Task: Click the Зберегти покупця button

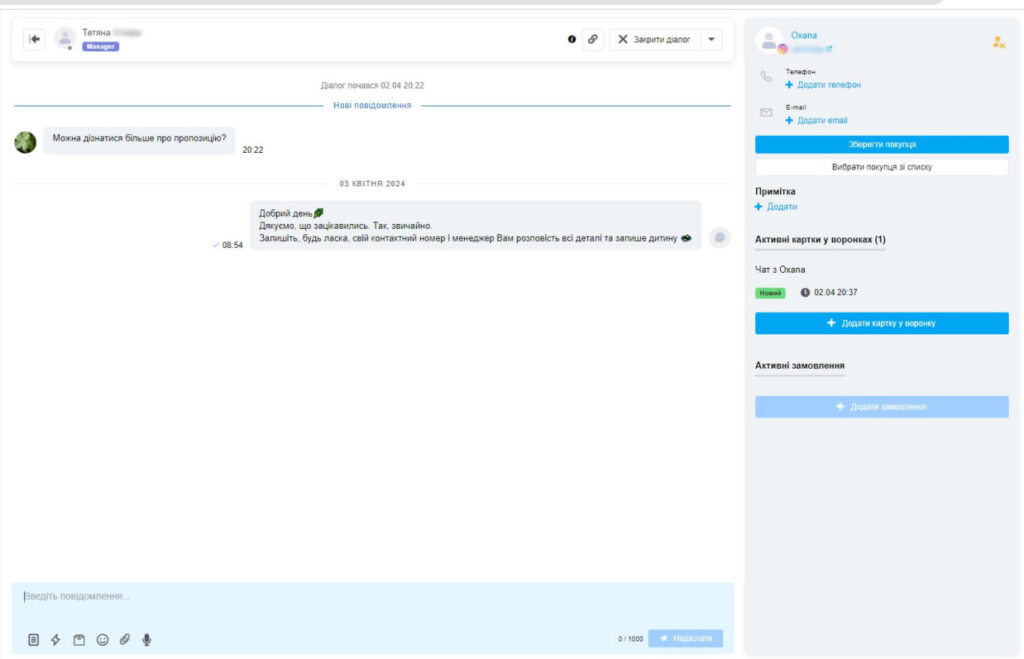Action: pos(881,144)
